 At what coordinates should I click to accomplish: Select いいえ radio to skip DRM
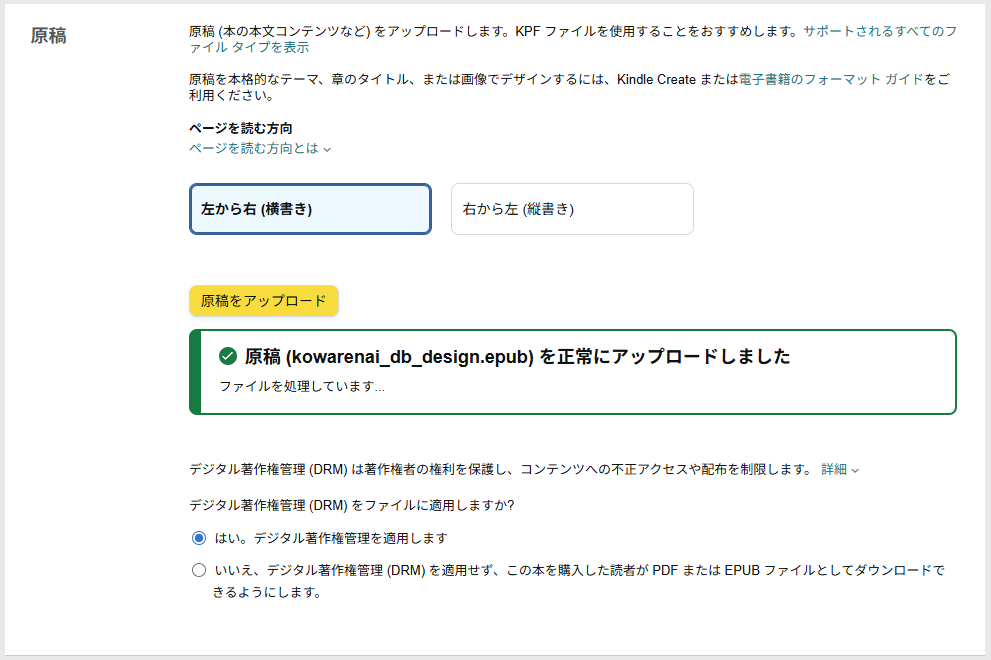coord(199,570)
